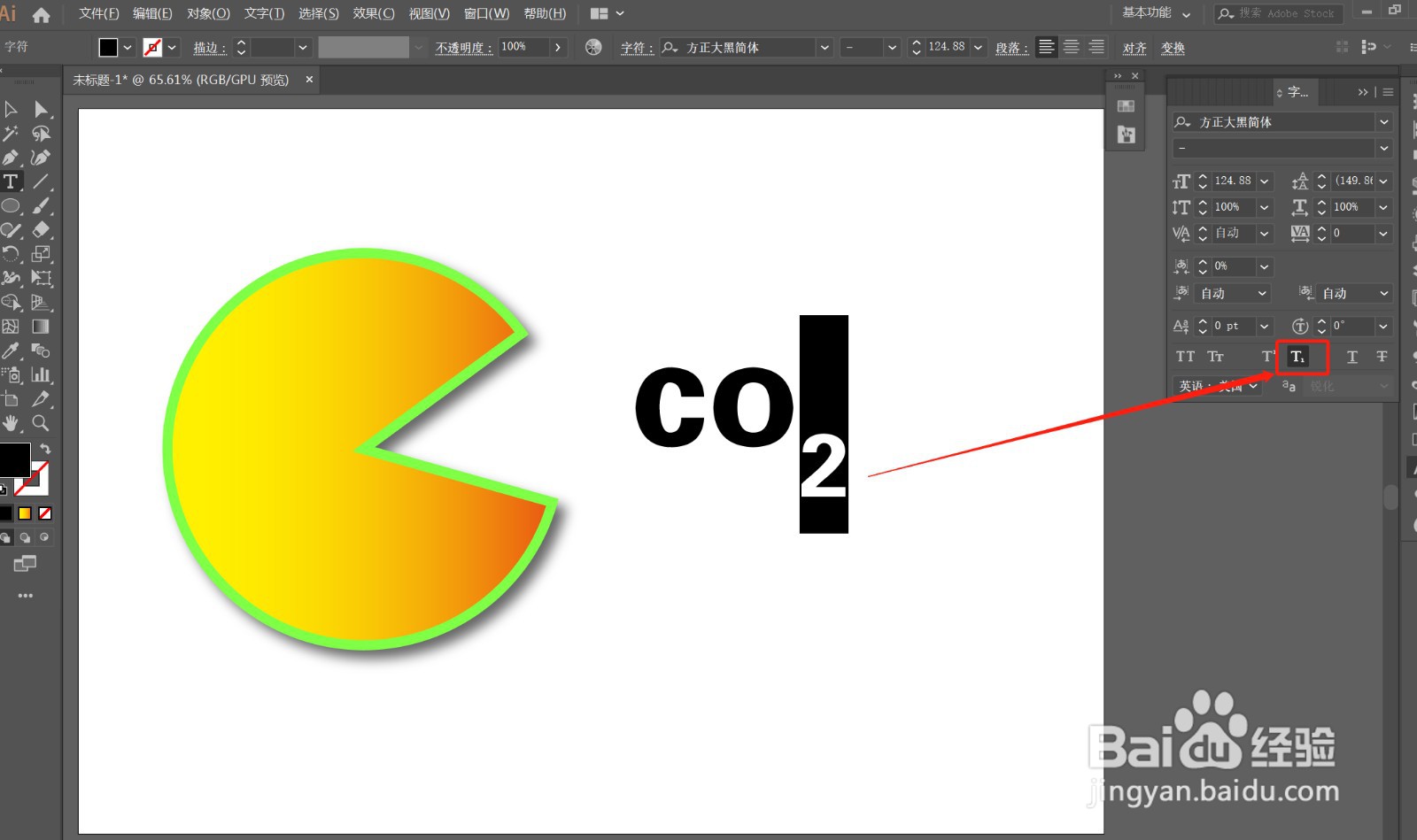Open Edit Toolbar three-dots button
This screenshot has height=840, width=1417.
(x=25, y=596)
